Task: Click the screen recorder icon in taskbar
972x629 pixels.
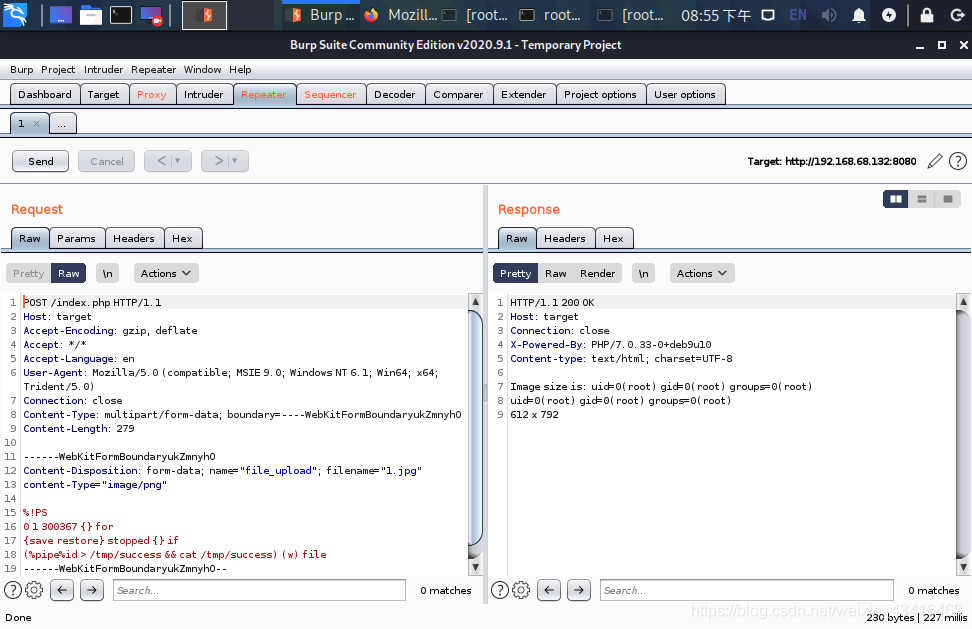Action: click(151, 15)
